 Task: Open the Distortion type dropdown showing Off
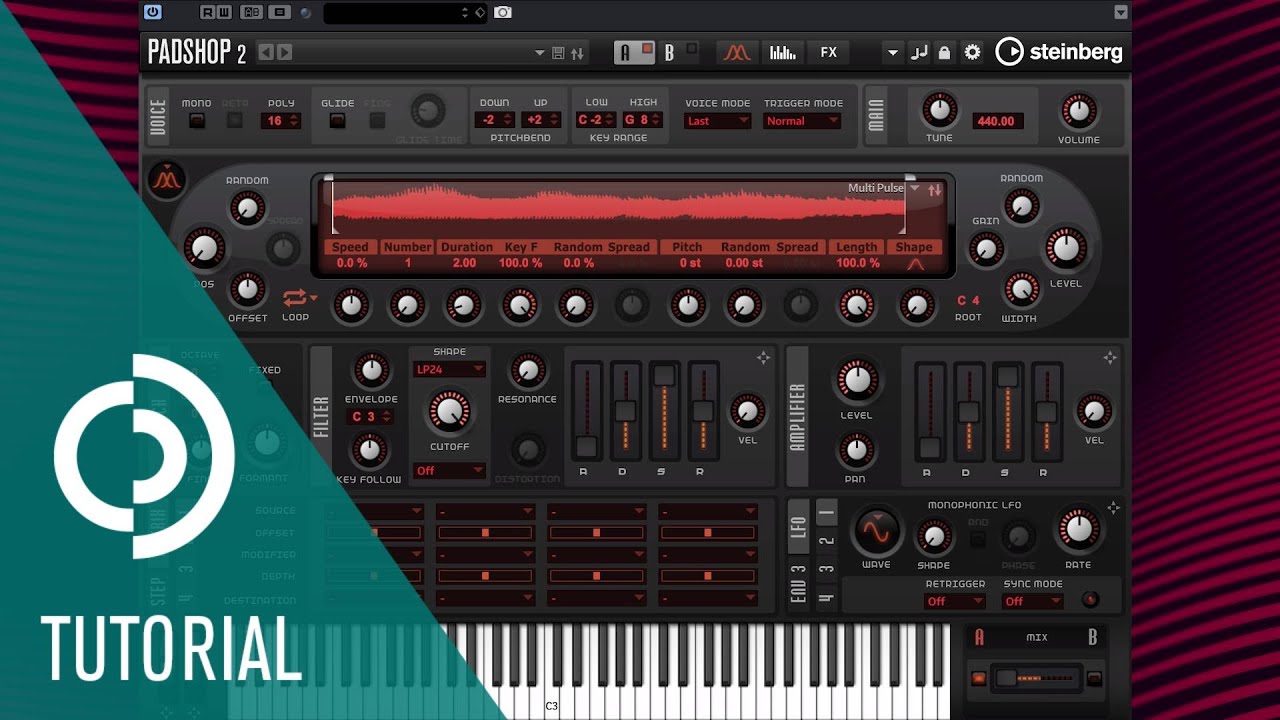point(449,471)
